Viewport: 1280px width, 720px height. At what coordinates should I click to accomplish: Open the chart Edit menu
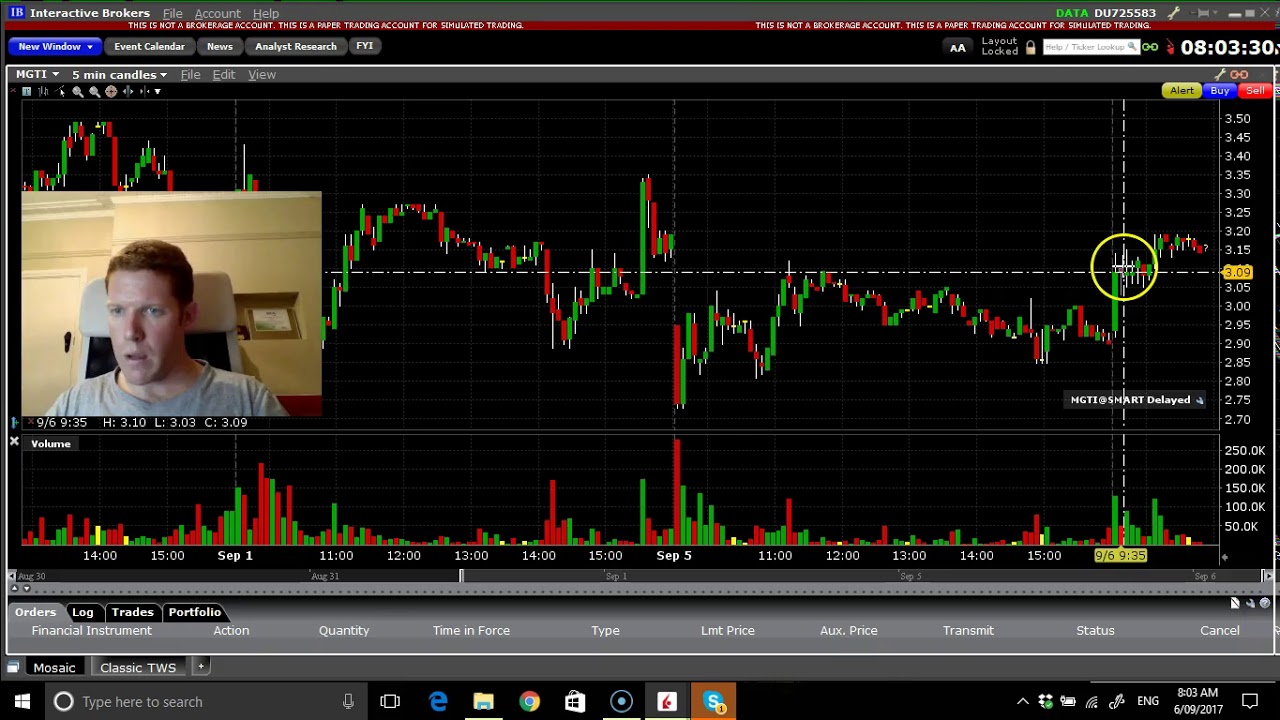coord(223,74)
